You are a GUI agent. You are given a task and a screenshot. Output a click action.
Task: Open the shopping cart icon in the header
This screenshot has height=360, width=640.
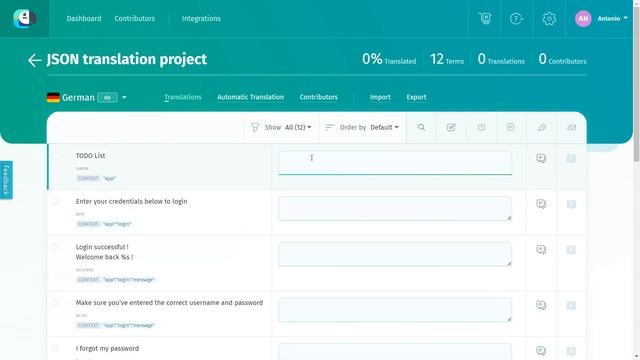coord(484,18)
